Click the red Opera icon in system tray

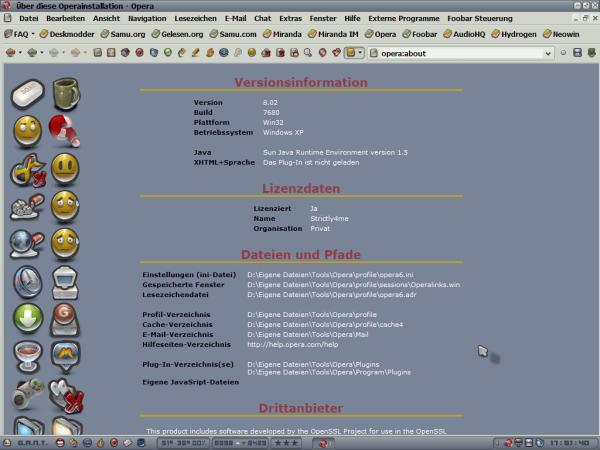508,443
